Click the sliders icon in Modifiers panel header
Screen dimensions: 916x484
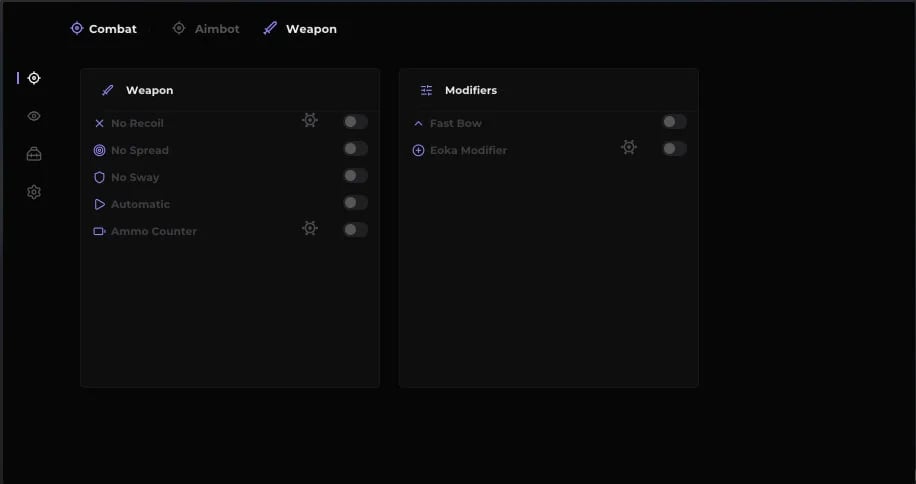tap(426, 90)
